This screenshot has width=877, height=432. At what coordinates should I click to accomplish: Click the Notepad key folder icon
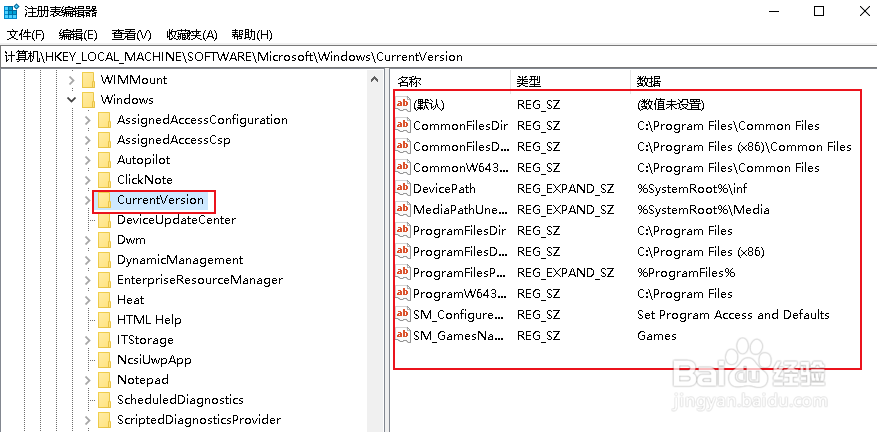tap(104, 380)
